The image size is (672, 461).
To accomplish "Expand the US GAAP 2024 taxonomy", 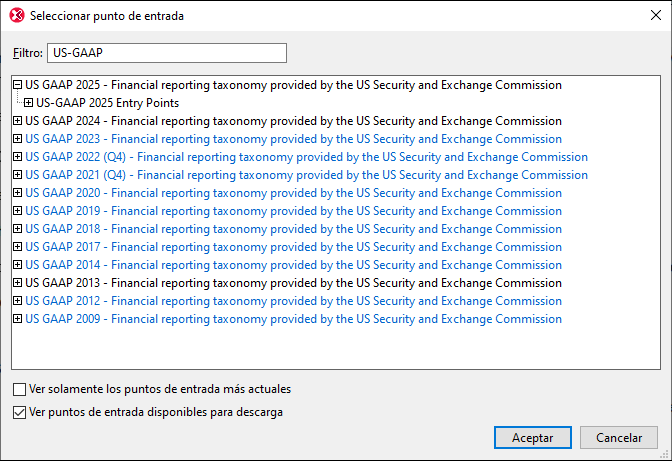I will (x=18, y=121).
